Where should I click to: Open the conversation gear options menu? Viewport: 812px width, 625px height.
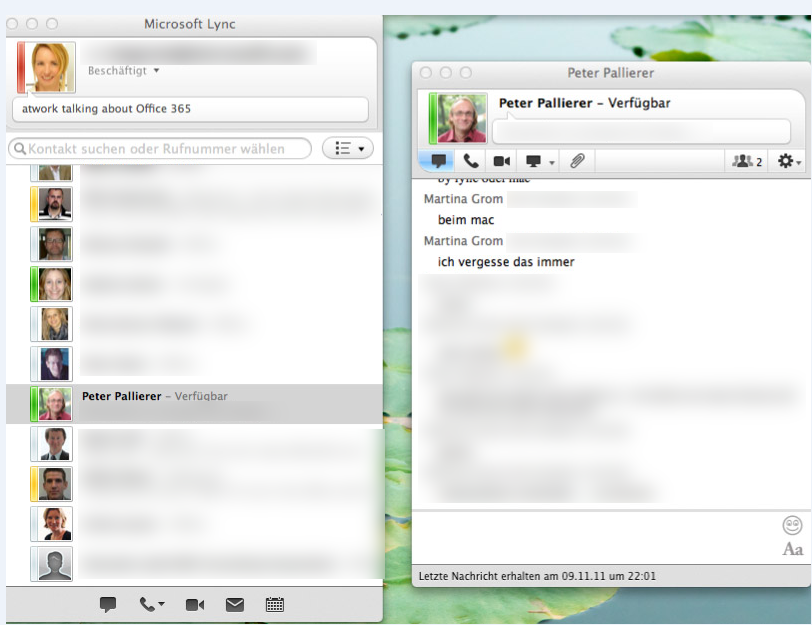(789, 161)
